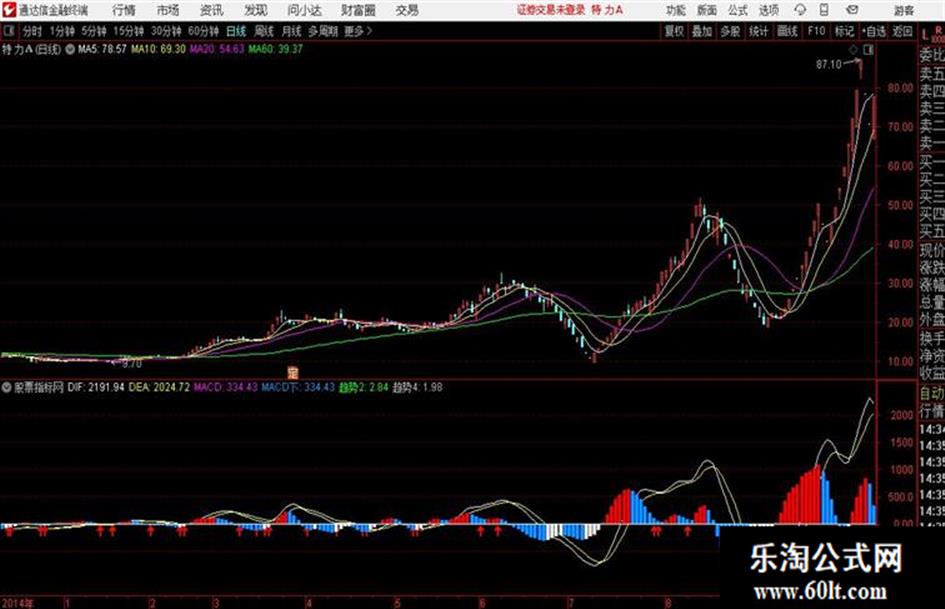Click the 多股 multi-stock button
Screen dimensions: 945x609
[x=730, y=31]
